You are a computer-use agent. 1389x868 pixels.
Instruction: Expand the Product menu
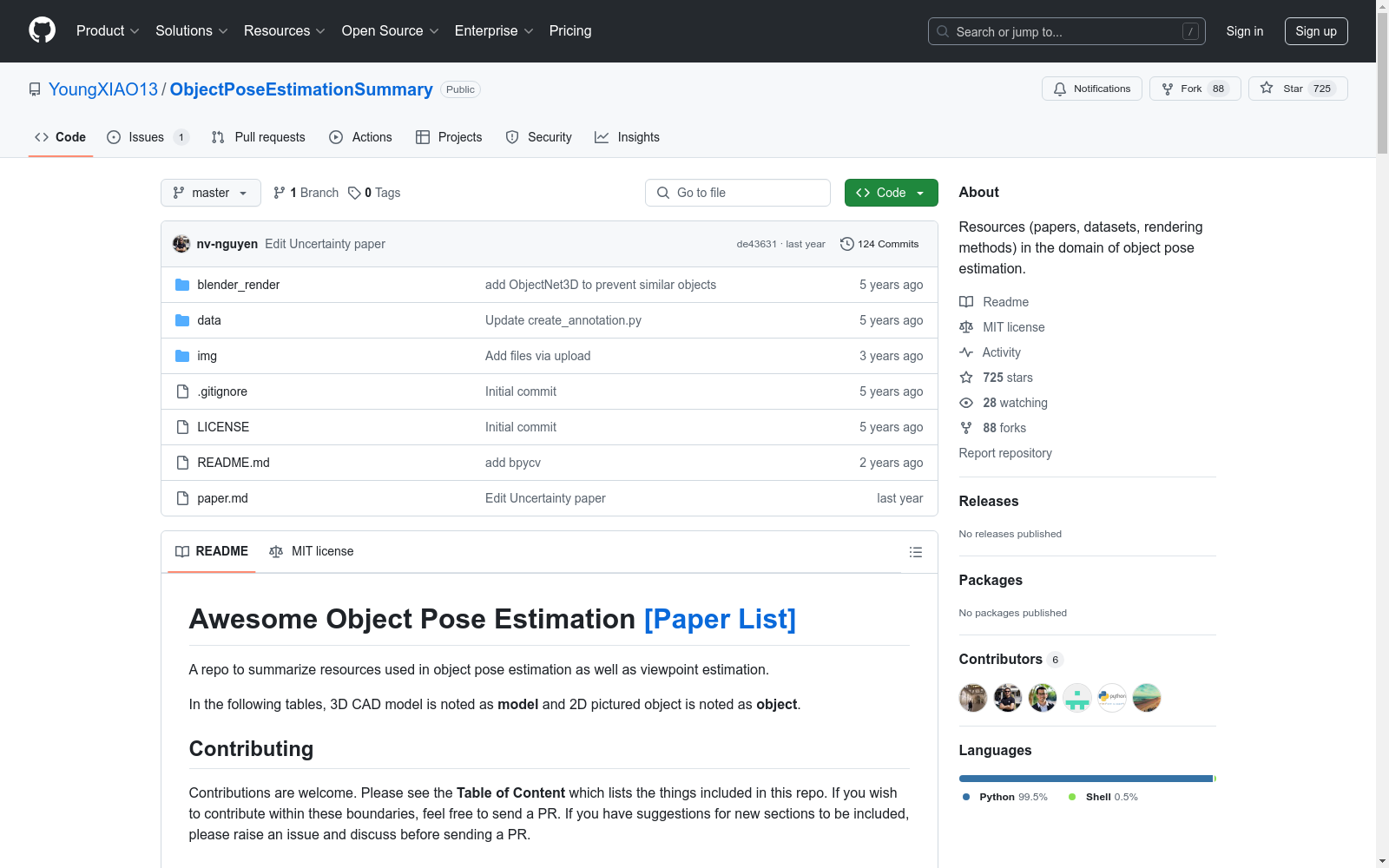click(x=108, y=31)
